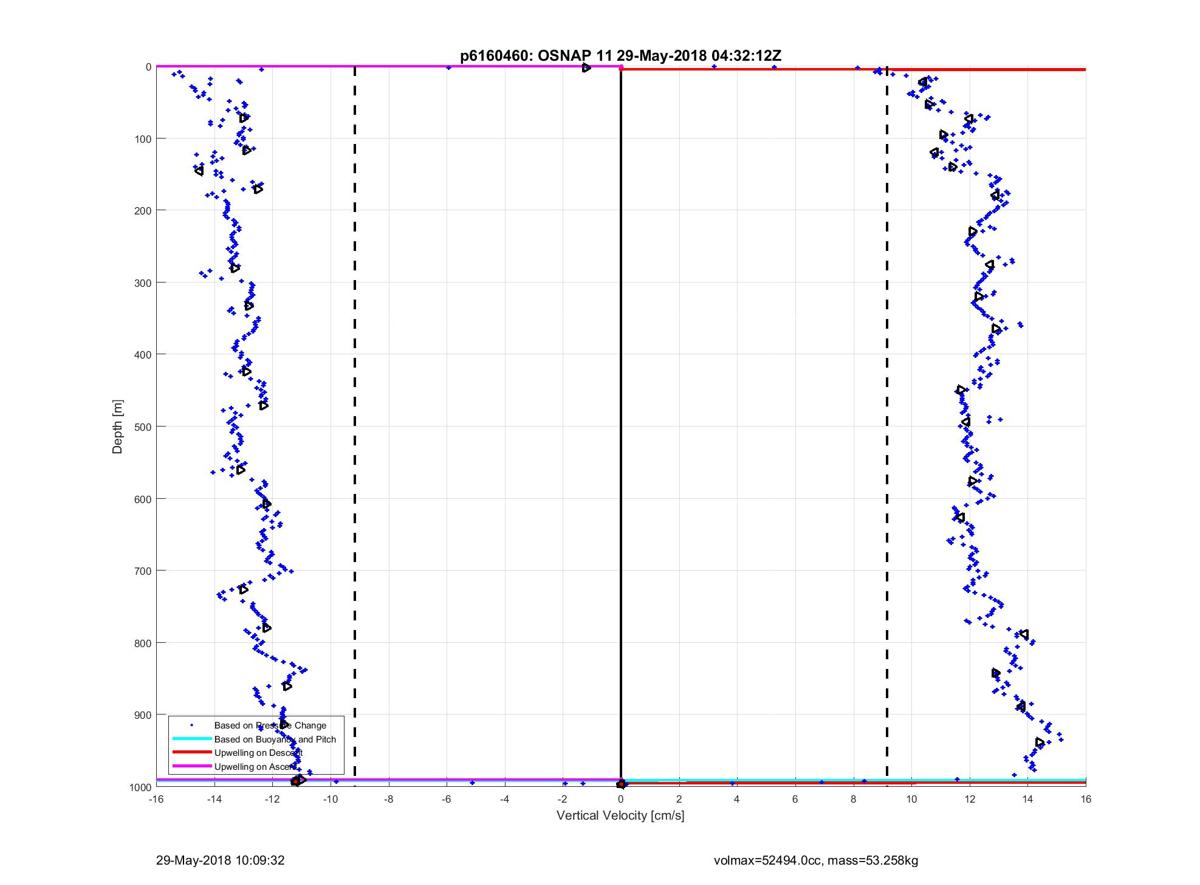Select the "Vertical Velocity [cm/s]" x-axis label
This screenshot has width=1200, height=885.
(x=620, y=816)
